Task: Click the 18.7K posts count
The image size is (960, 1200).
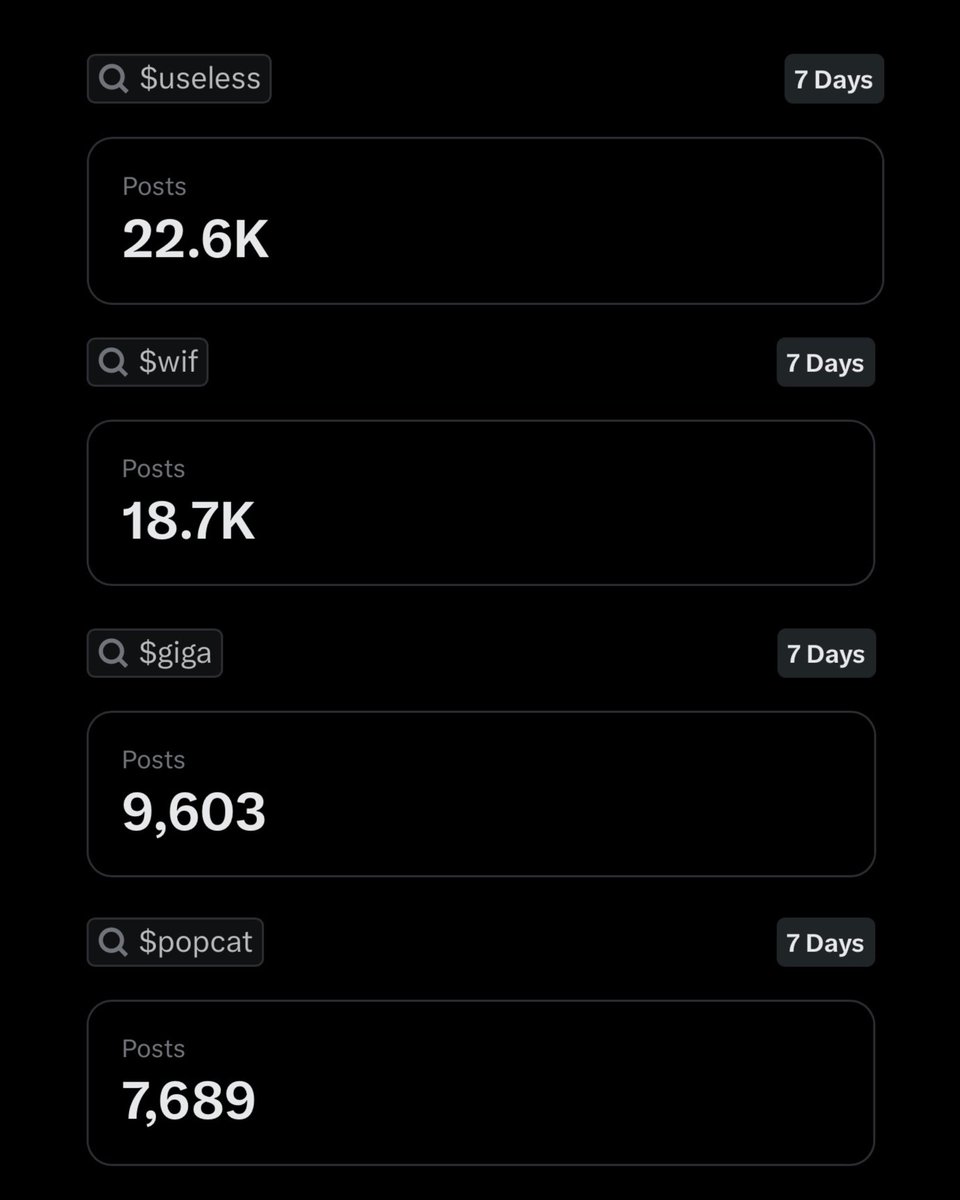Action: [x=189, y=522]
